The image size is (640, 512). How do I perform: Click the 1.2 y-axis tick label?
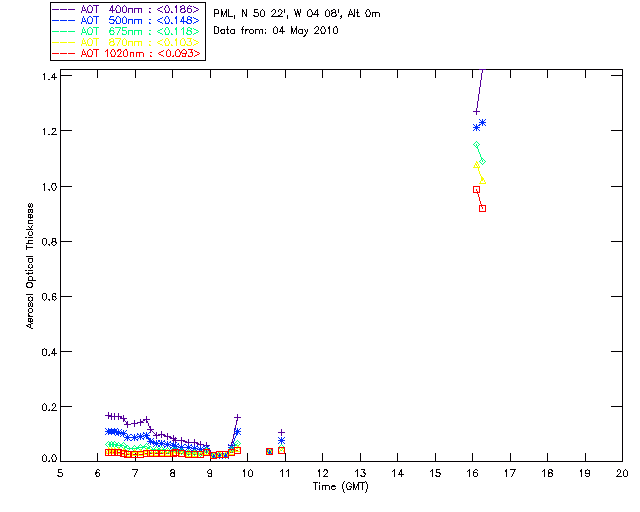(49, 131)
